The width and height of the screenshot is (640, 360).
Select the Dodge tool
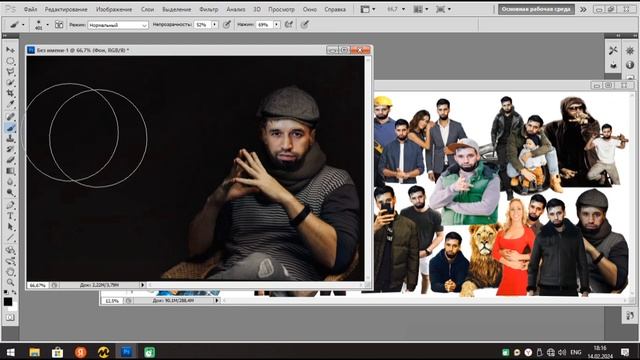[x=10, y=193]
